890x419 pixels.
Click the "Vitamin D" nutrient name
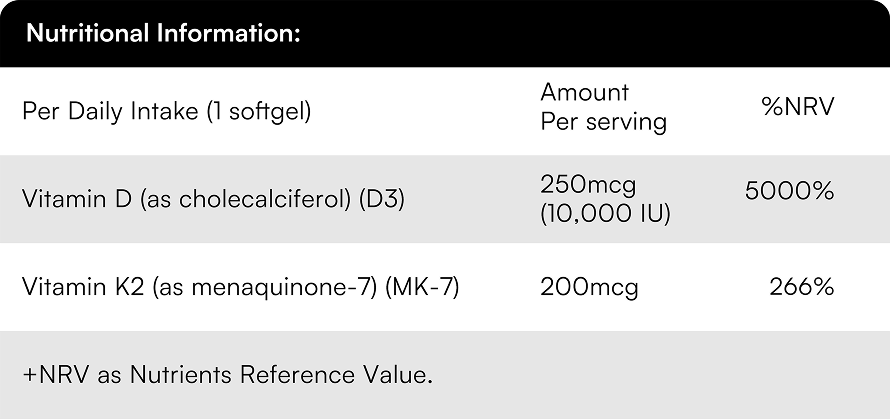pyautogui.click(x=77, y=199)
